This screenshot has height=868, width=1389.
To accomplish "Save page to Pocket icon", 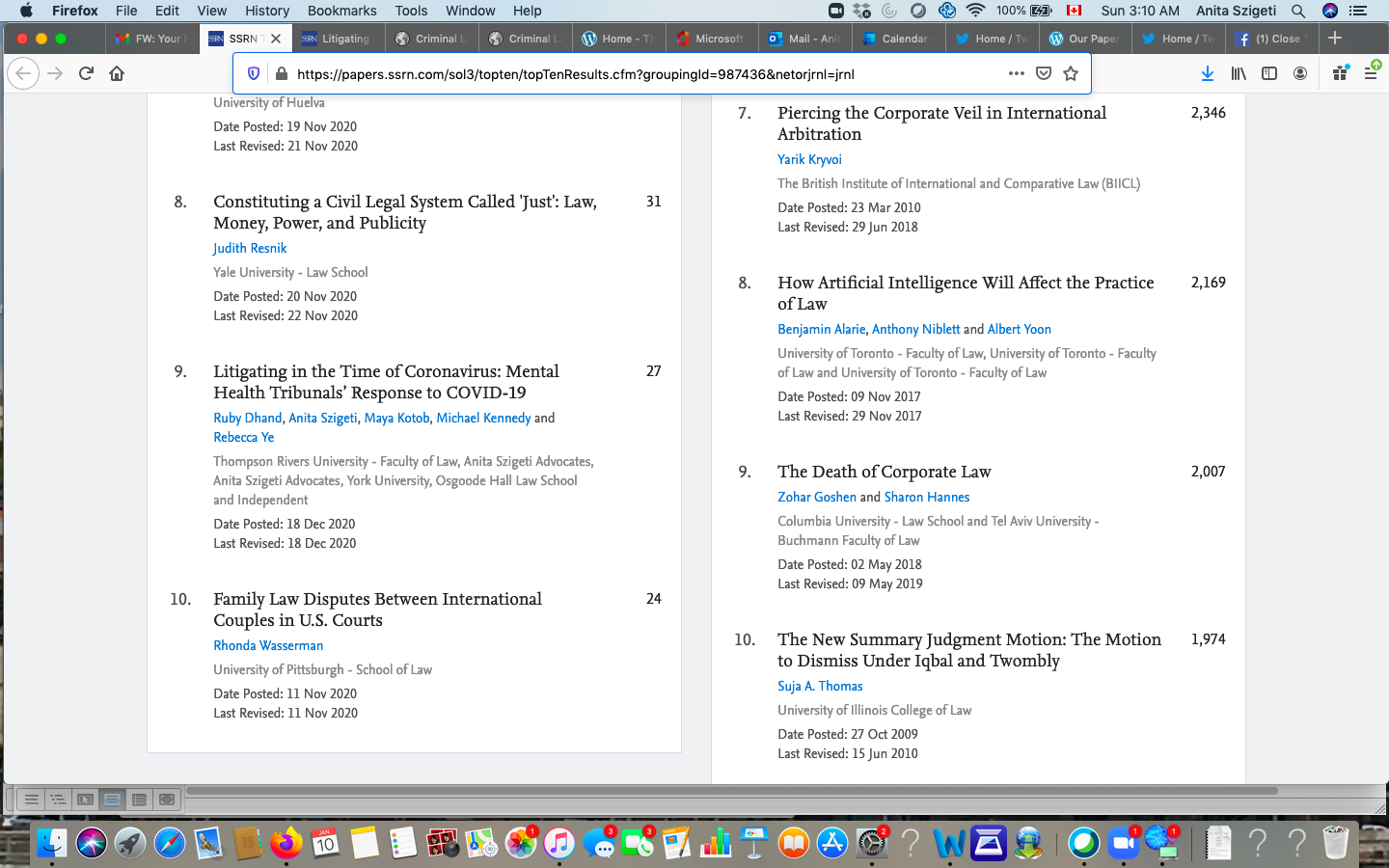I will pos(1044,73).
